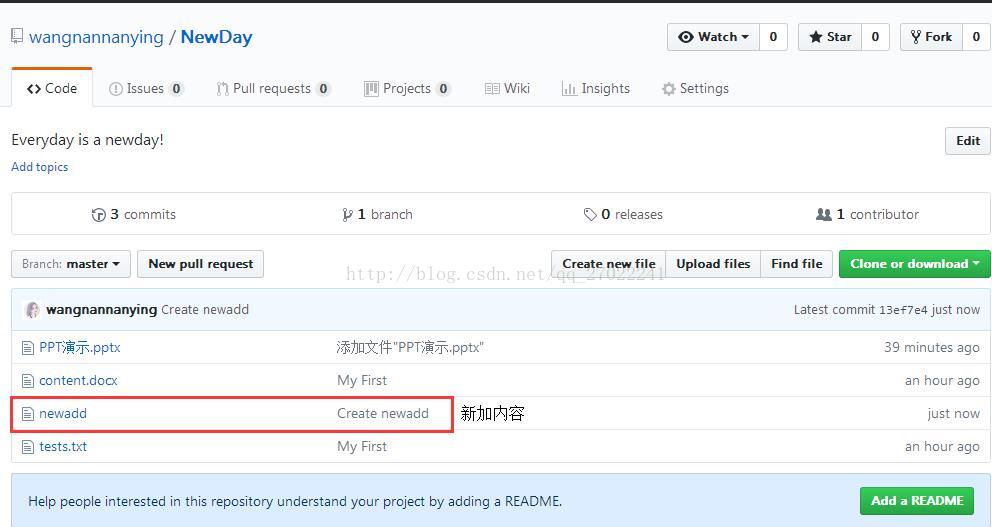Click the Add a README button
The width and height of the screenshot is (992, 527).
point(917,501)
